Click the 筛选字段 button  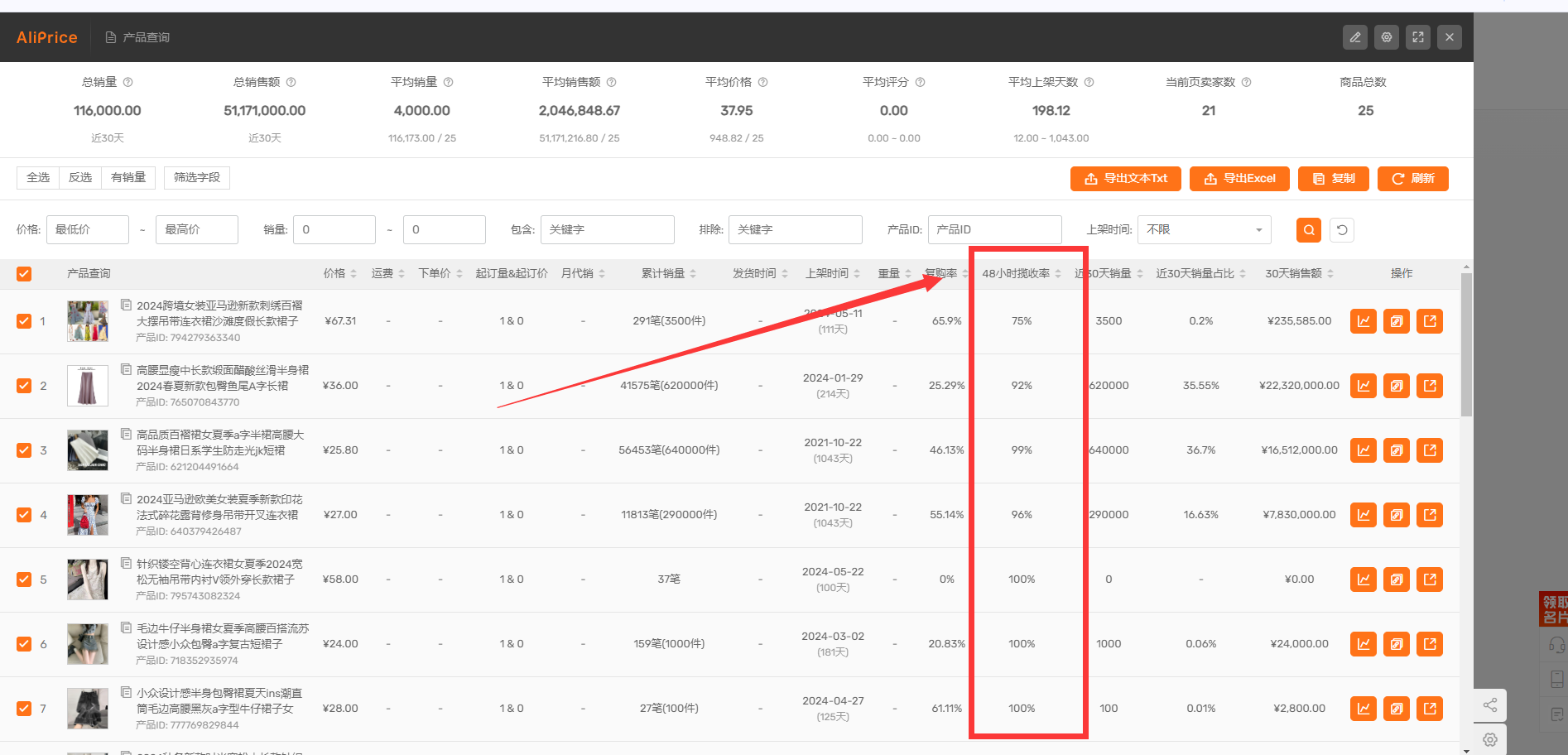pyautogui.click(x=197, y=178)
